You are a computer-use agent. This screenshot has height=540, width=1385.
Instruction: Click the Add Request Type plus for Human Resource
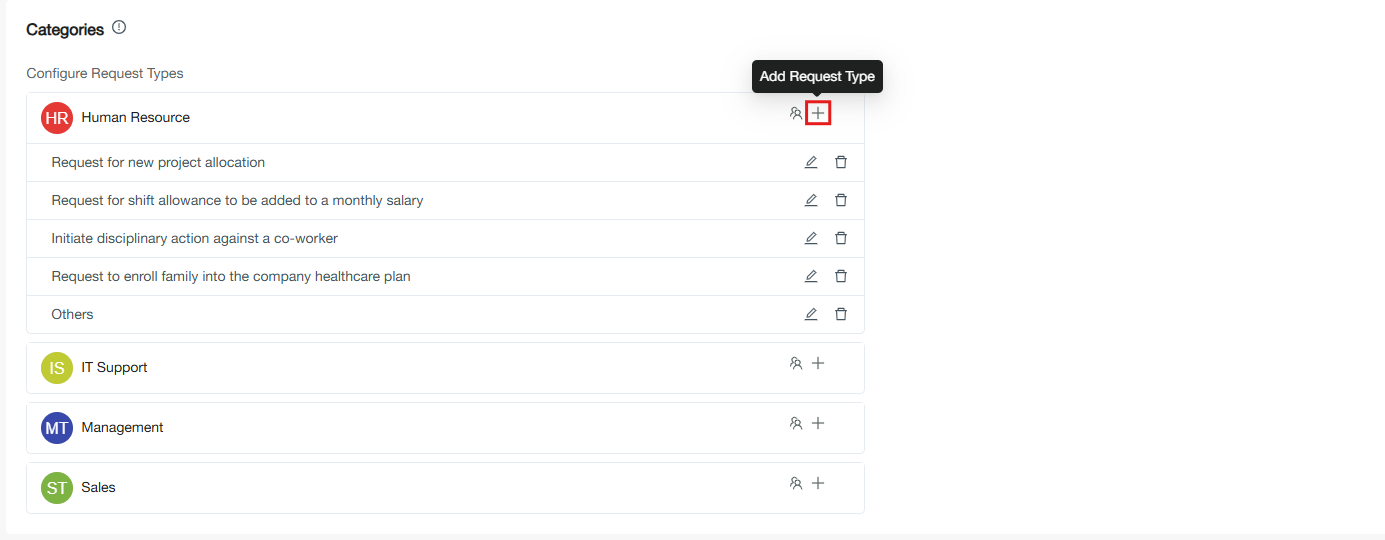[818, 114]
